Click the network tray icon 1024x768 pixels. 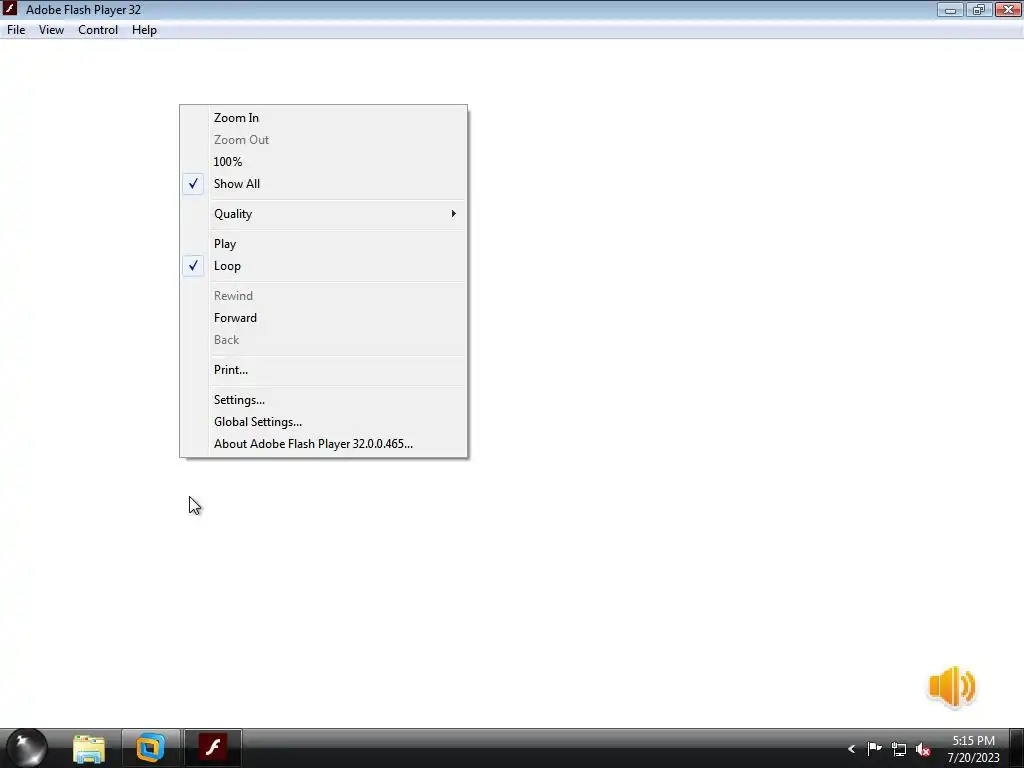click(x=899, y=749)
